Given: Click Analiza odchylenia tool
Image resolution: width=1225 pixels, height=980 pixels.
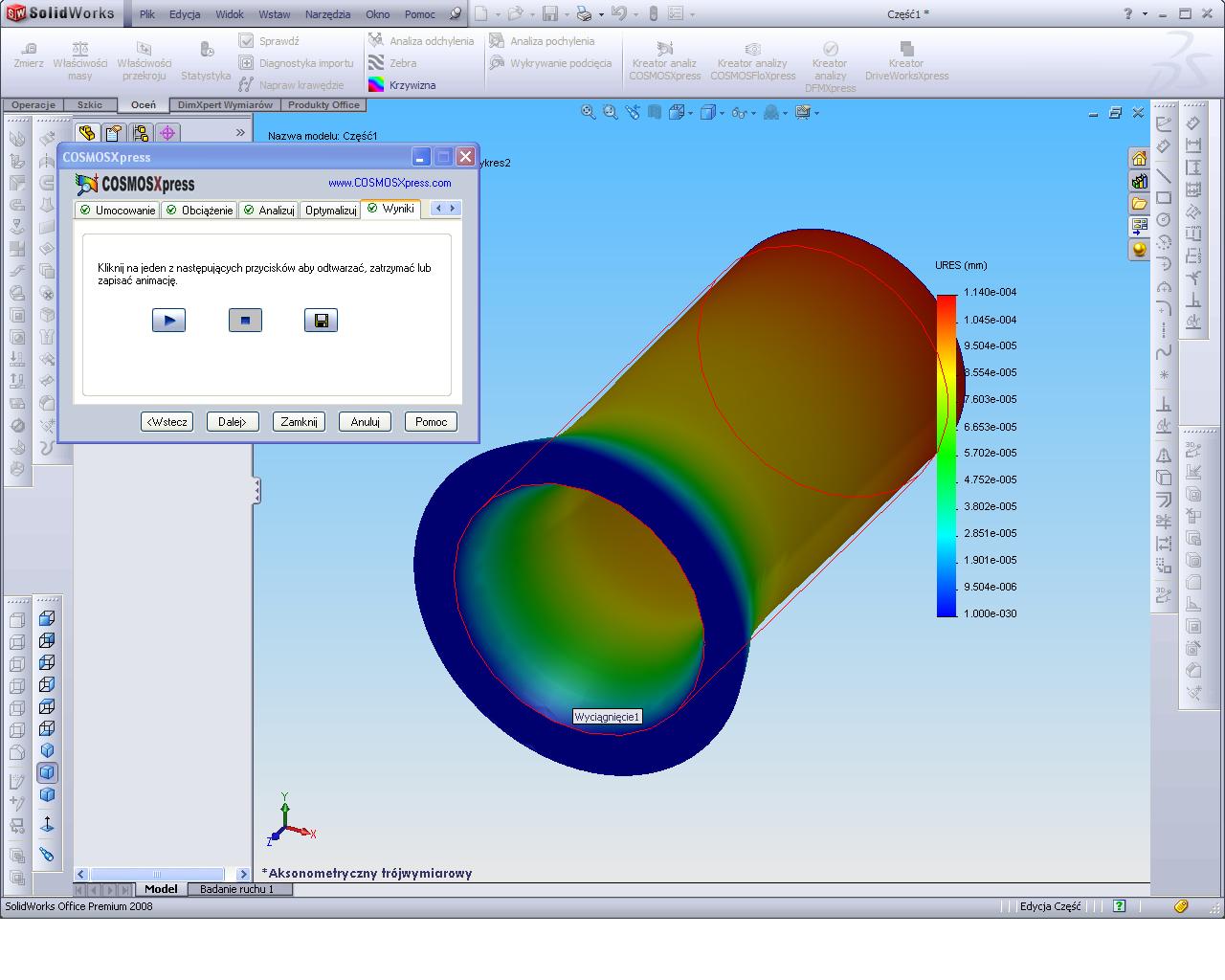Looking at the screenshot, I should coord(421,41).
